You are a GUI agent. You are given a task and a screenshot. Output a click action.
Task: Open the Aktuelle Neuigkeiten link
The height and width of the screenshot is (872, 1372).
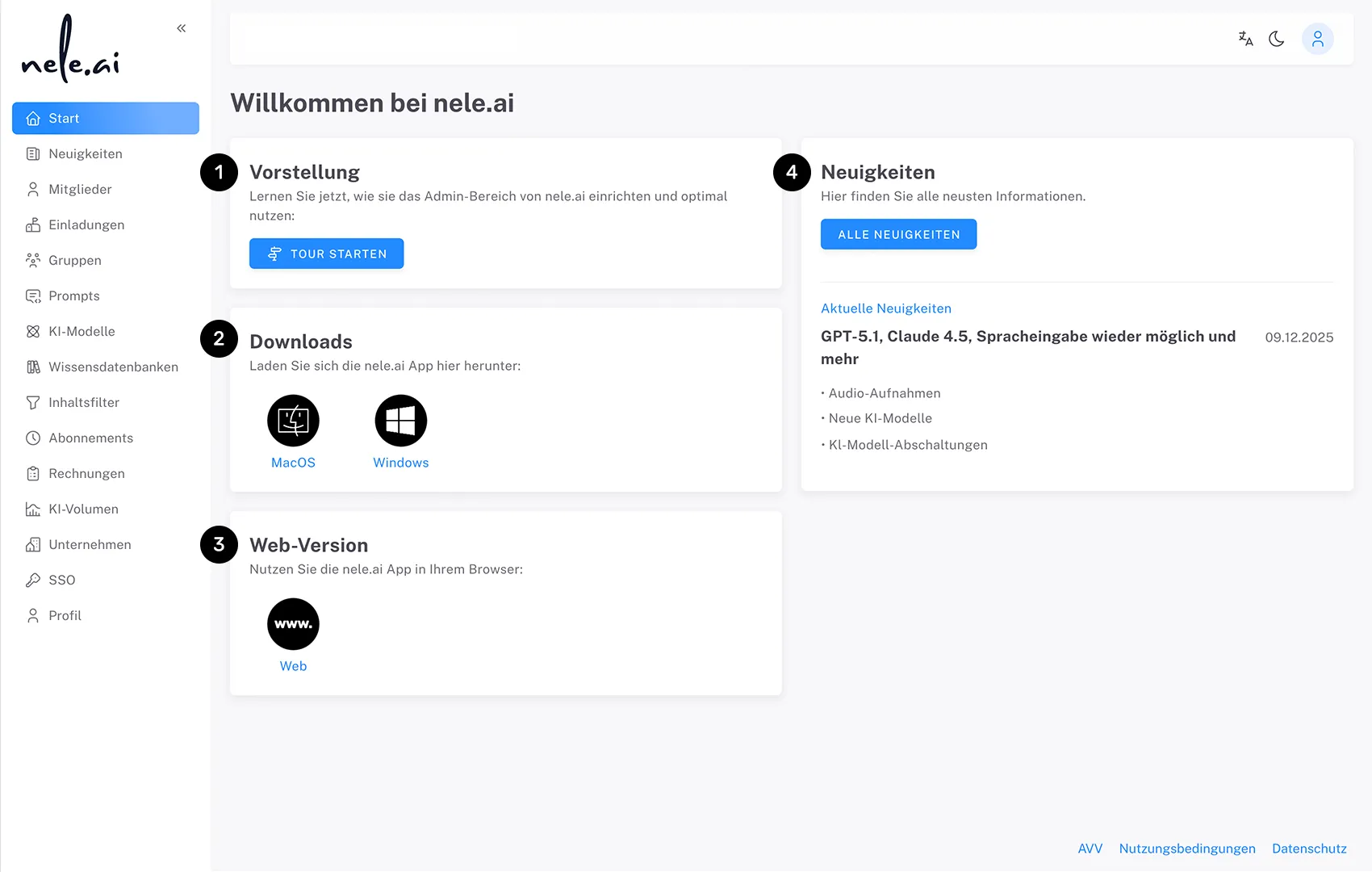tap(886, 308)
